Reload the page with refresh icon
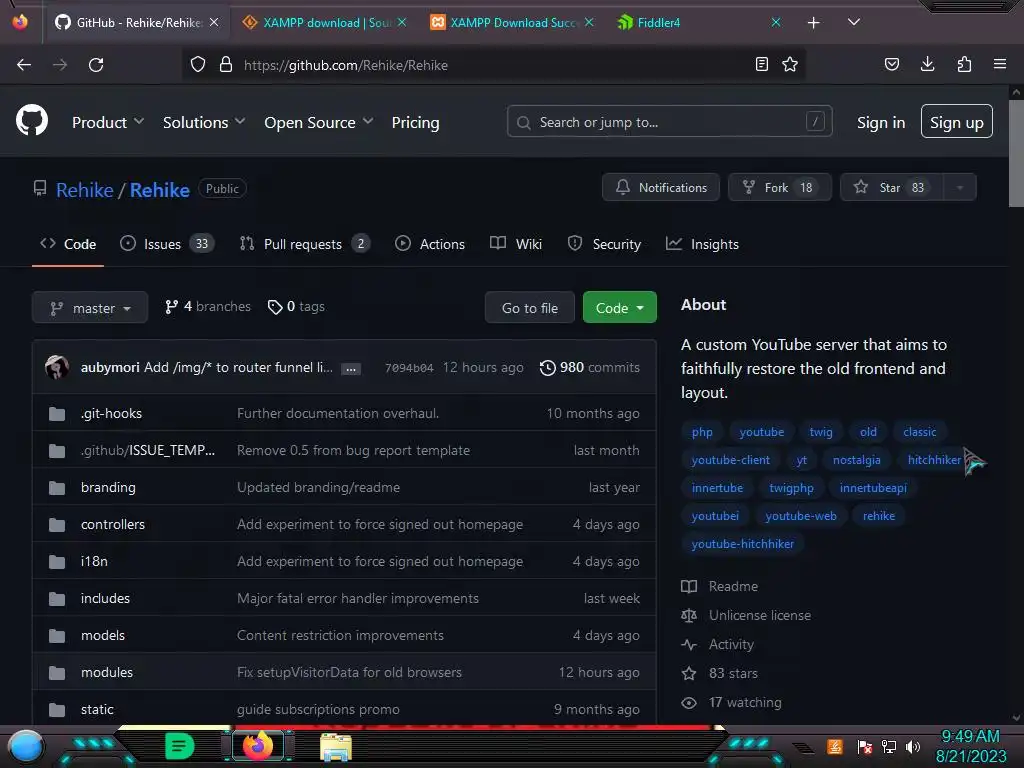The width and height of the screenshot is (1024, 768). [x=96, y=65]
